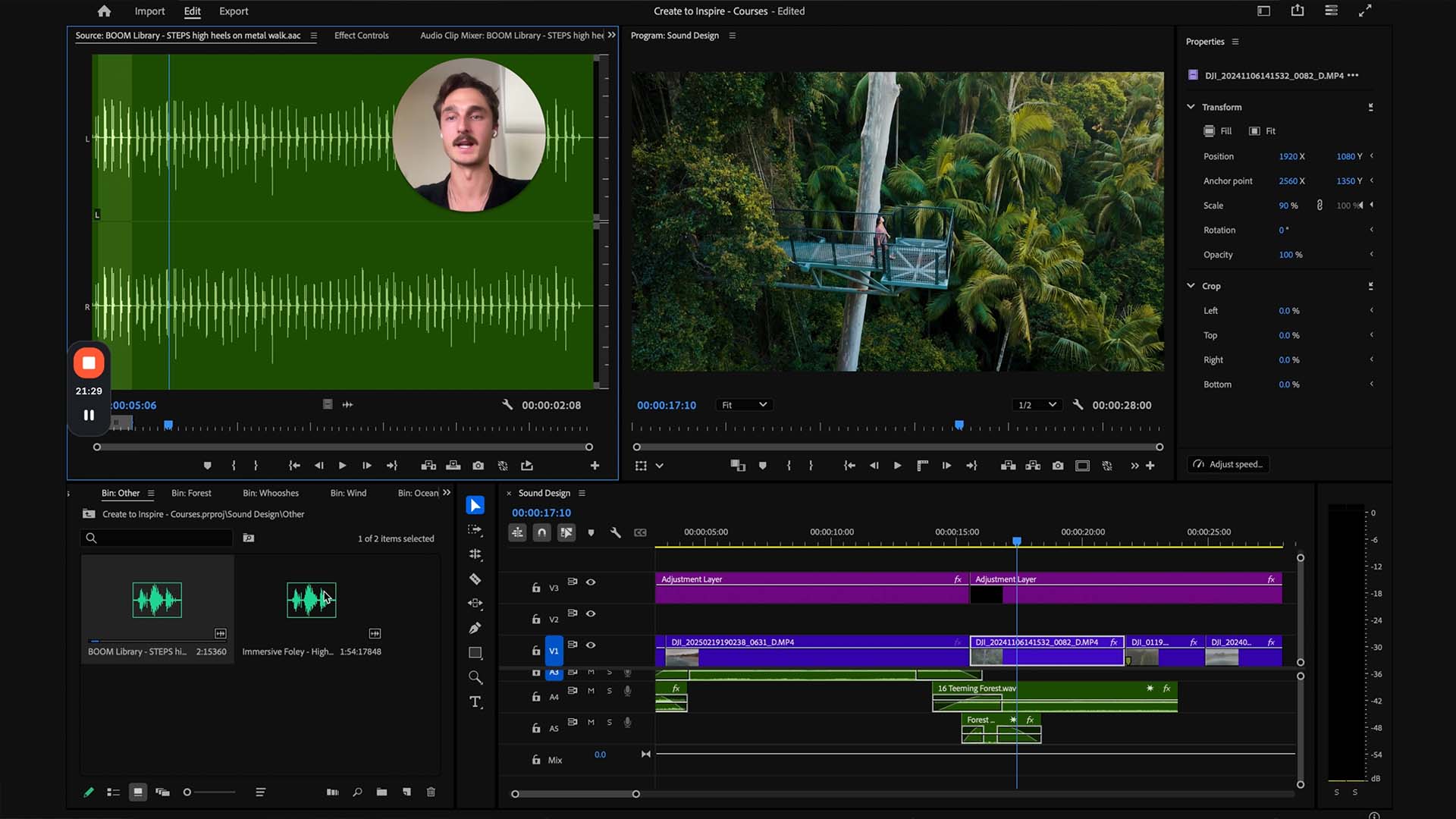Lock the A4 audio track
Screen dimensions: 1456x819
click(x=536, y=697)
